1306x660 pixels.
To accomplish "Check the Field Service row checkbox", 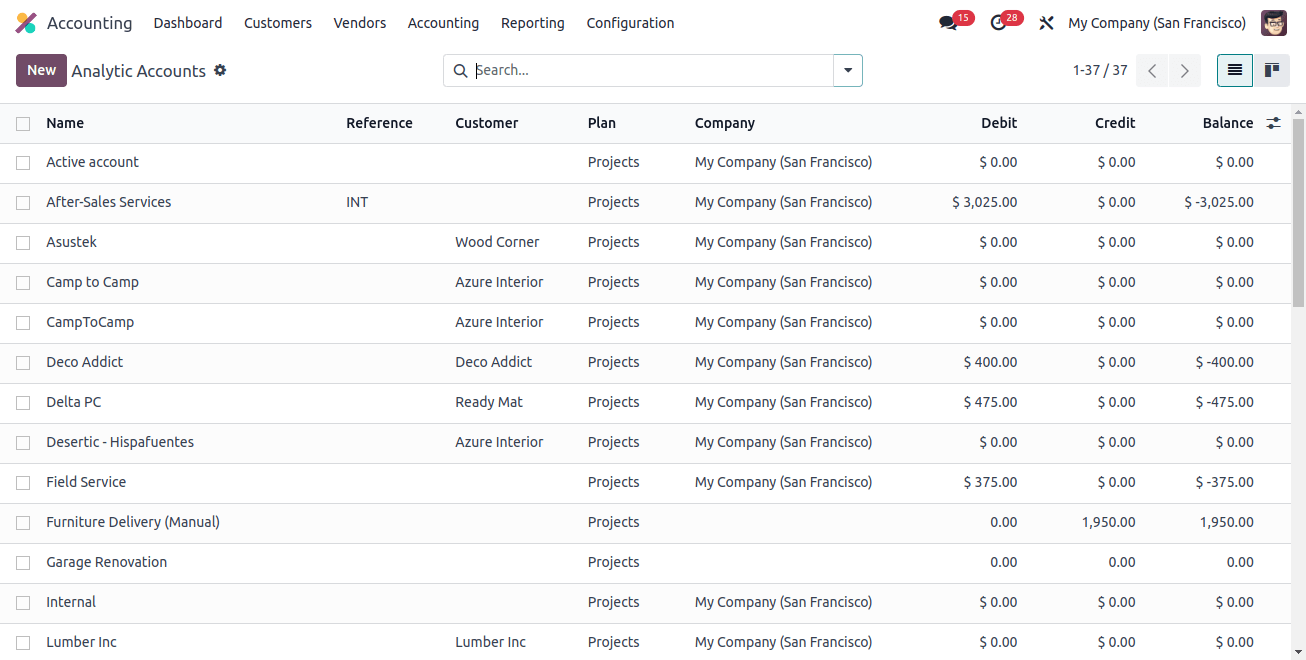I will [x=23, y=483].
